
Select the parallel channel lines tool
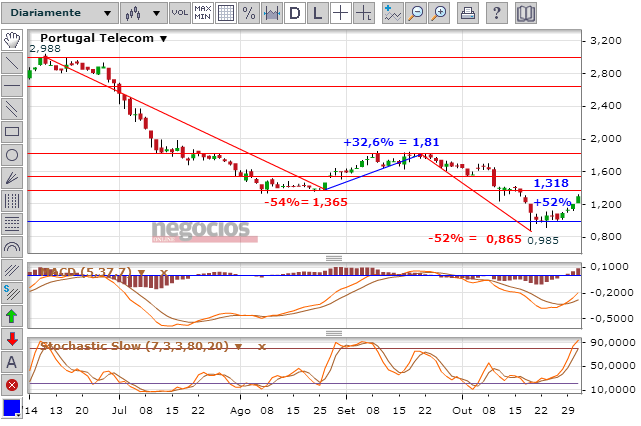tap(12, 109)
